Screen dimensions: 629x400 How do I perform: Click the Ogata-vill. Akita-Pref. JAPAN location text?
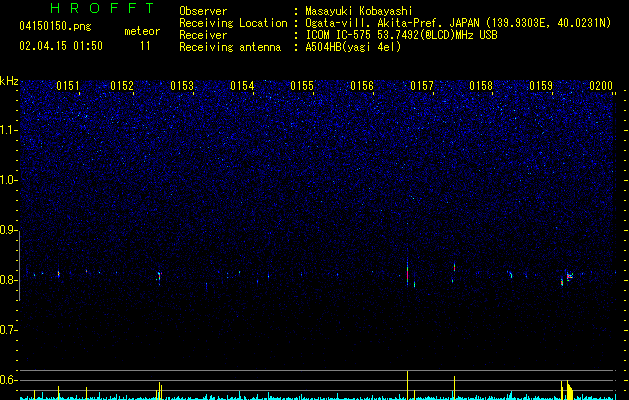tap(458, 23)
